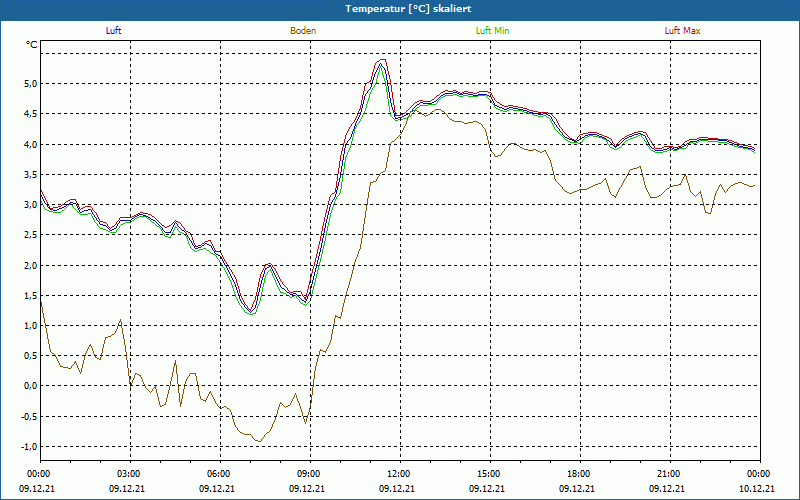
Task: Click the '4,0' y-axis label
Action: pos(31,144)
